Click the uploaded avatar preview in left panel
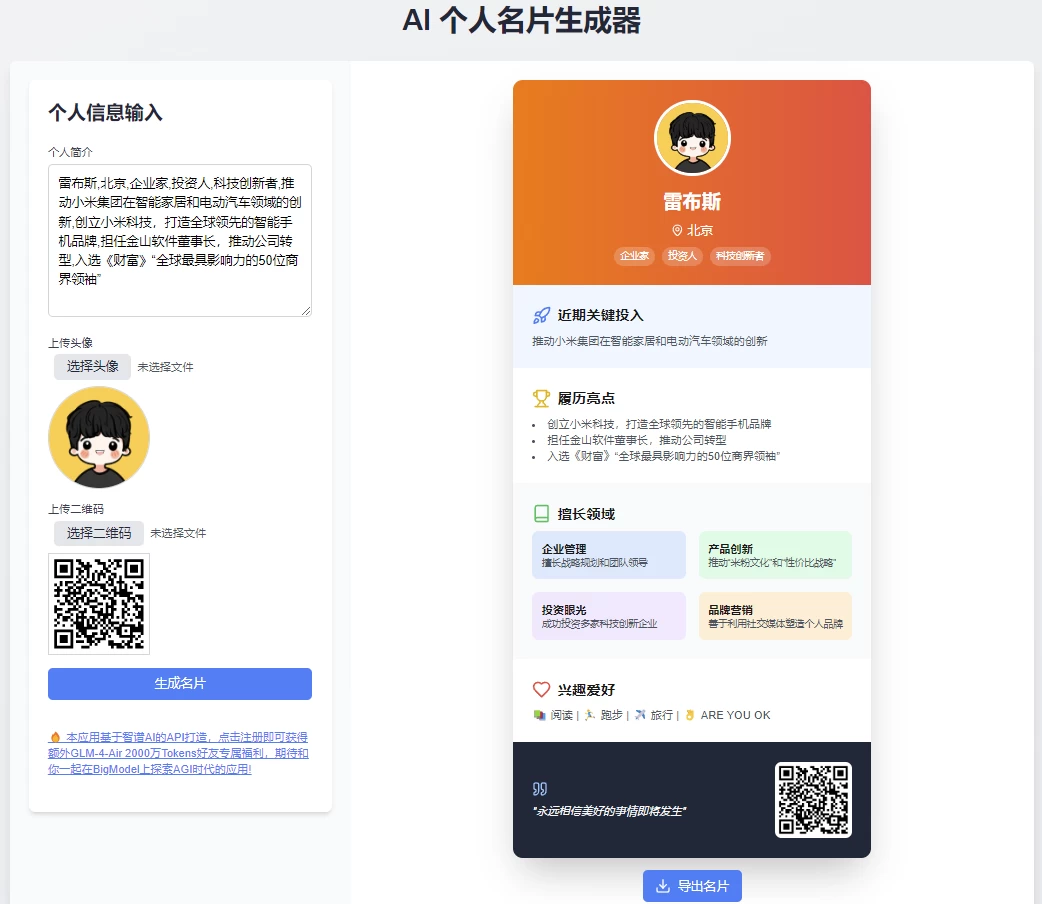Image resolution: width=1042 pixels, height=904 pixels. click(99, 437)
